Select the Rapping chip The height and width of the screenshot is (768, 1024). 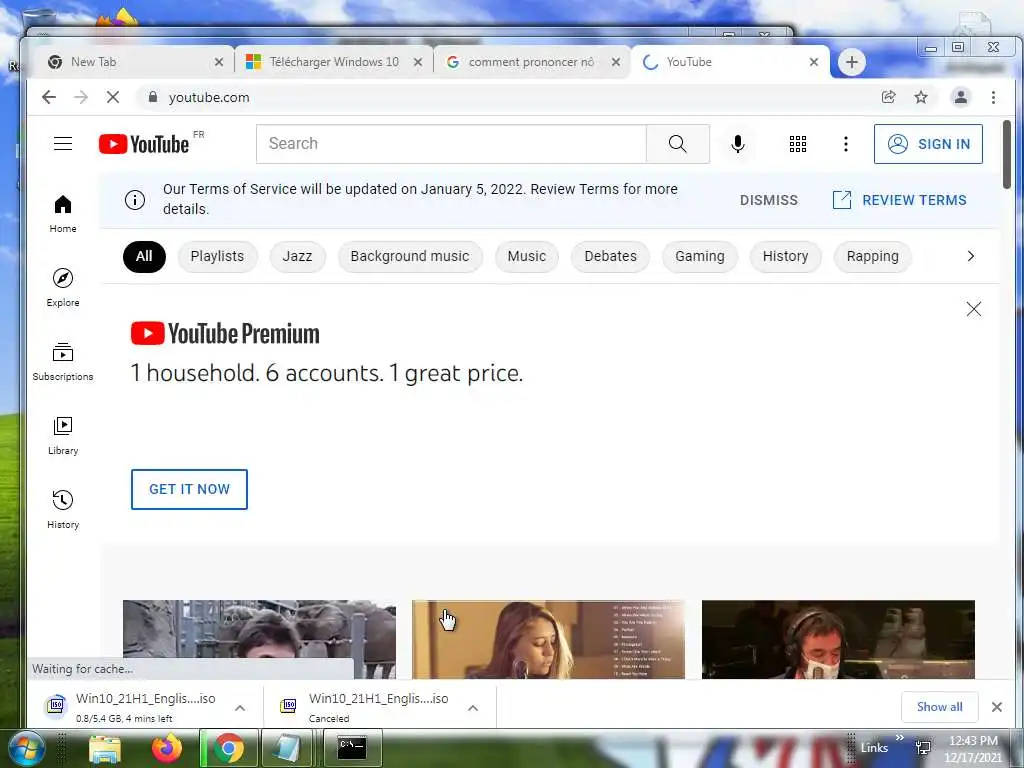(x=872, y=256)
